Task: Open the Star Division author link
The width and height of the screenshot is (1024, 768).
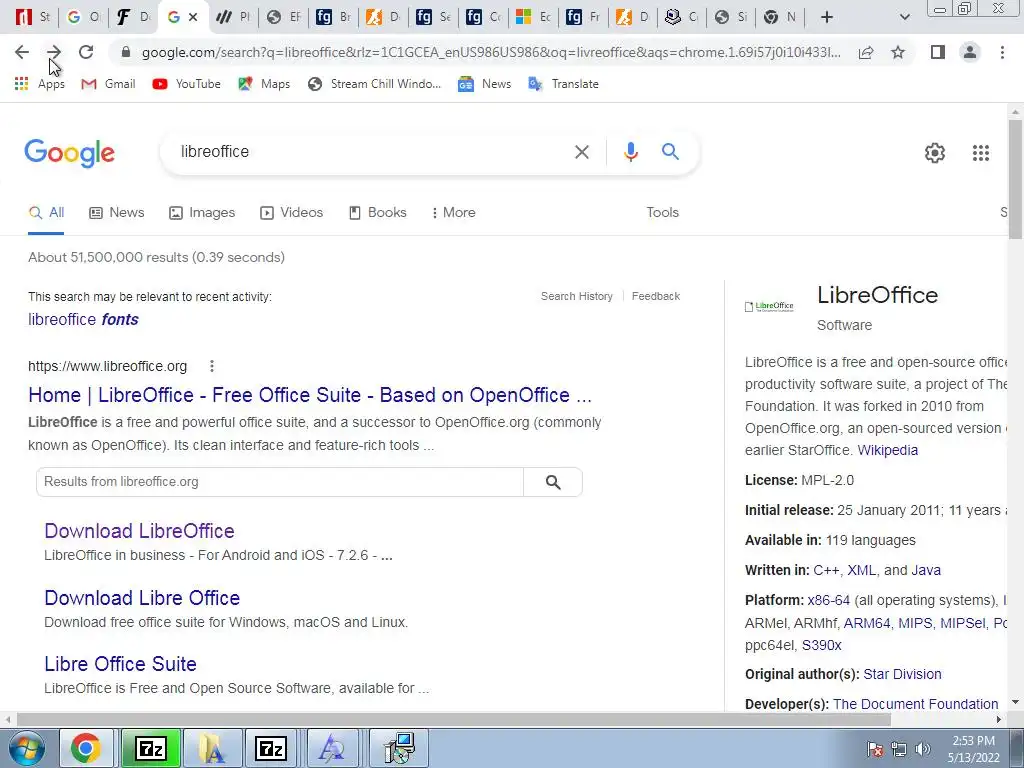Action: 902,674
